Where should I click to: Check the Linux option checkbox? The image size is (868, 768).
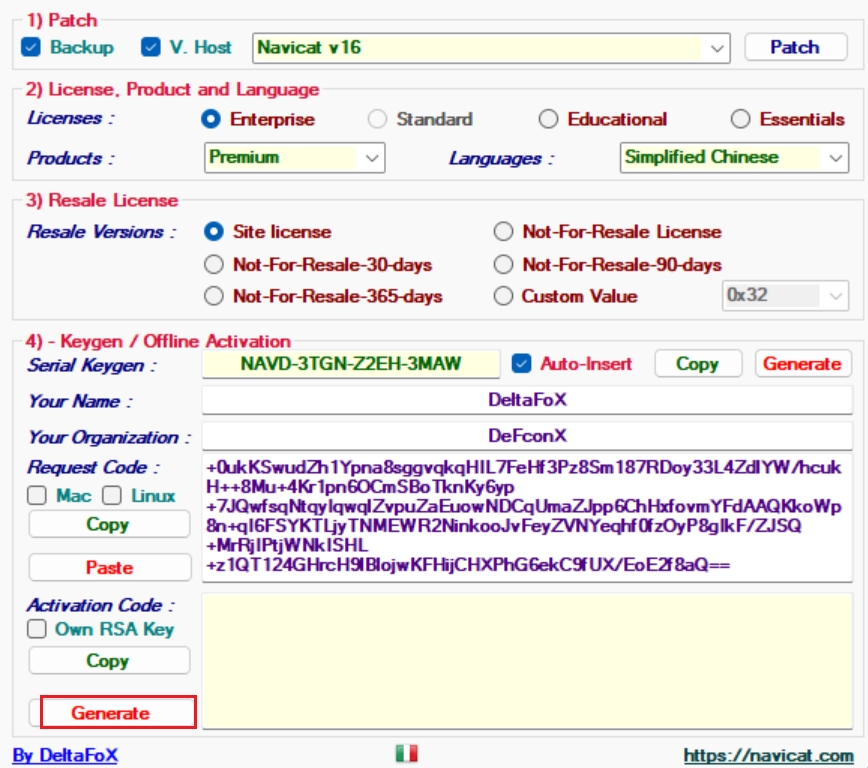(113, 495)
